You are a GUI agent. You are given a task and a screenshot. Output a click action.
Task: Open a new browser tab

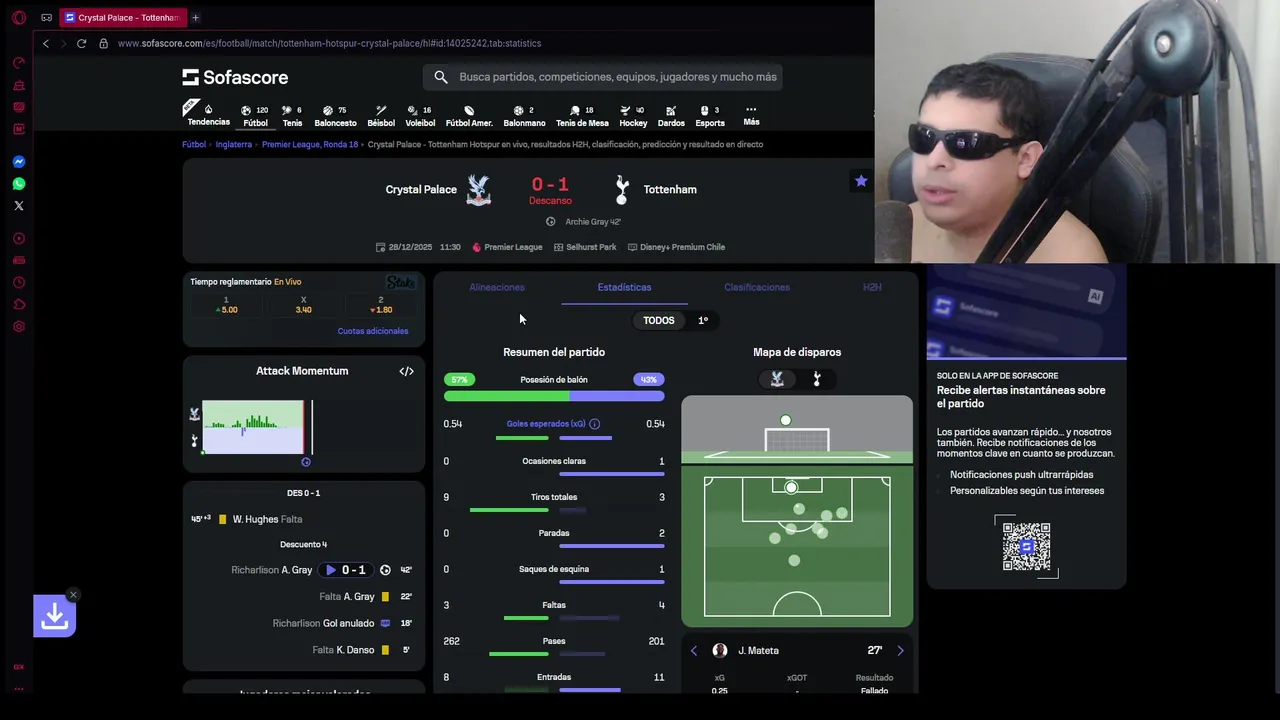pos(195,17)
